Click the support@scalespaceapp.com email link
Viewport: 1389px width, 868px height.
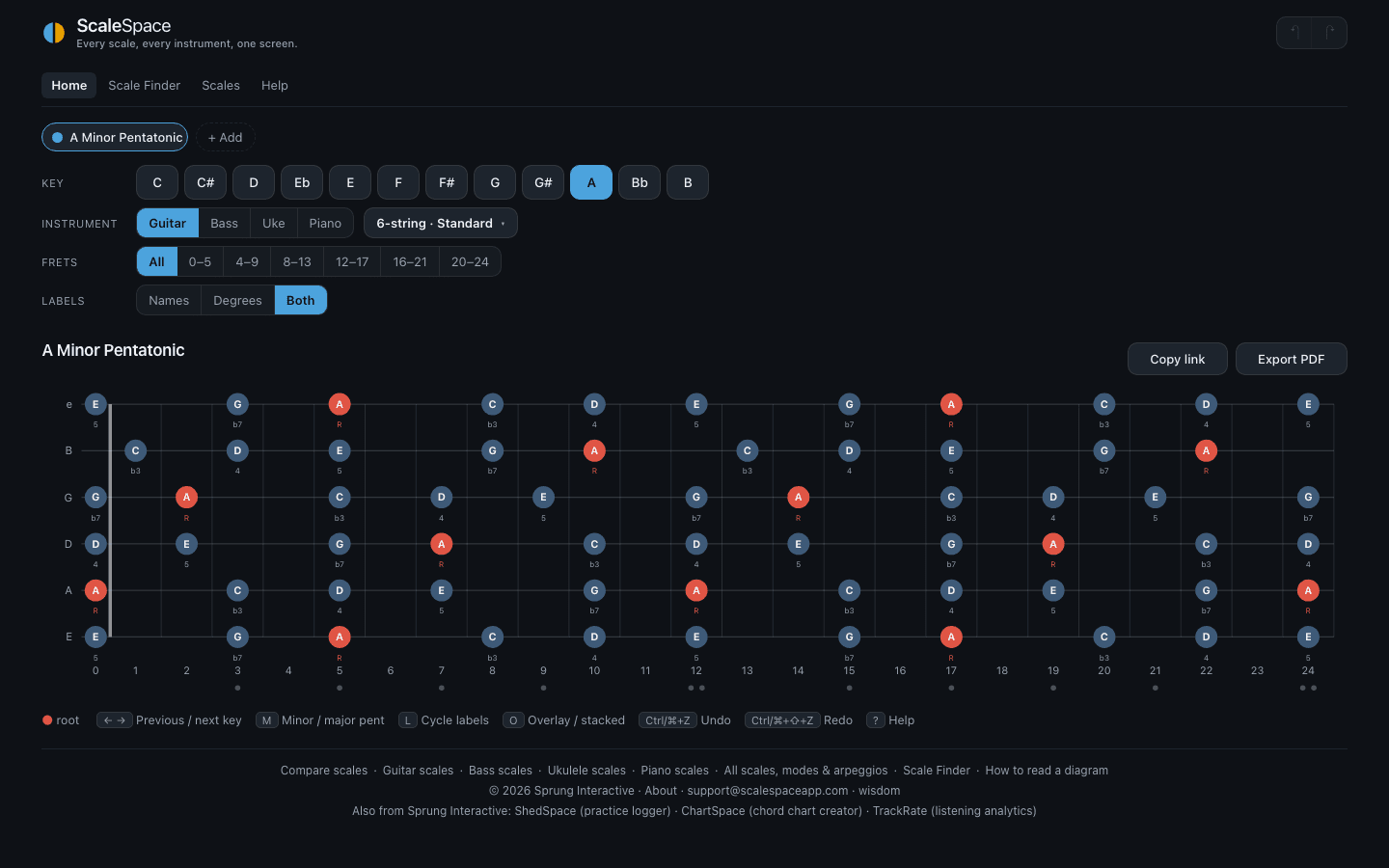[768, 790]
